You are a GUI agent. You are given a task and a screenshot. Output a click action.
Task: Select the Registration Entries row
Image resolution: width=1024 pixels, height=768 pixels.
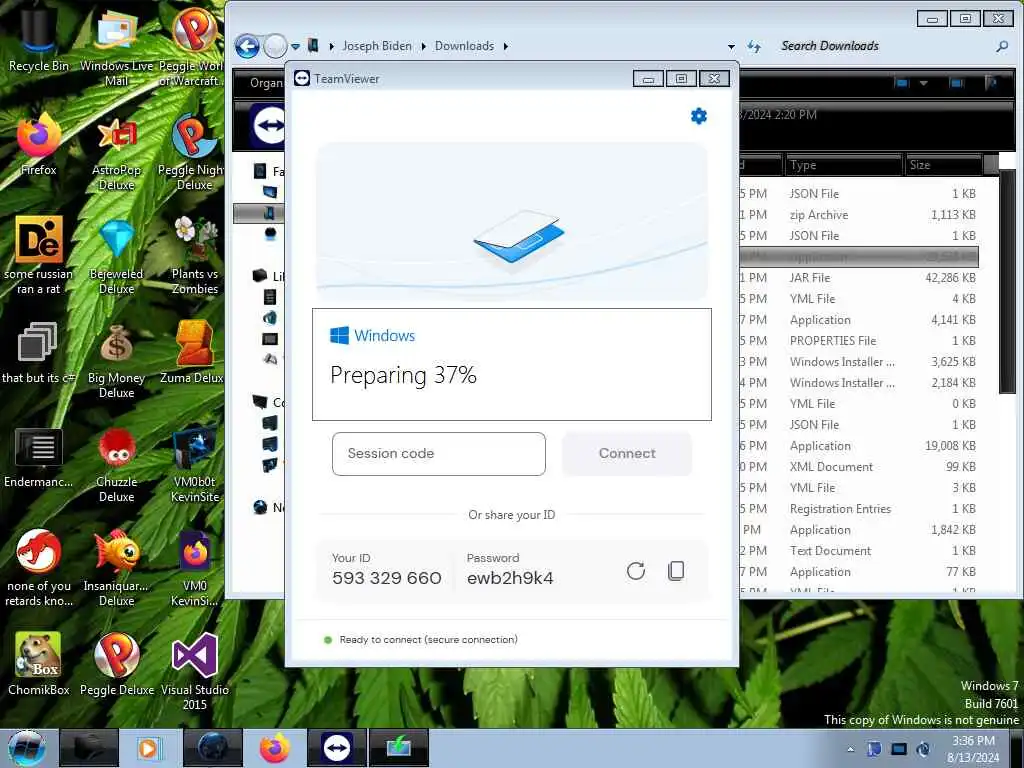(859, 509)
